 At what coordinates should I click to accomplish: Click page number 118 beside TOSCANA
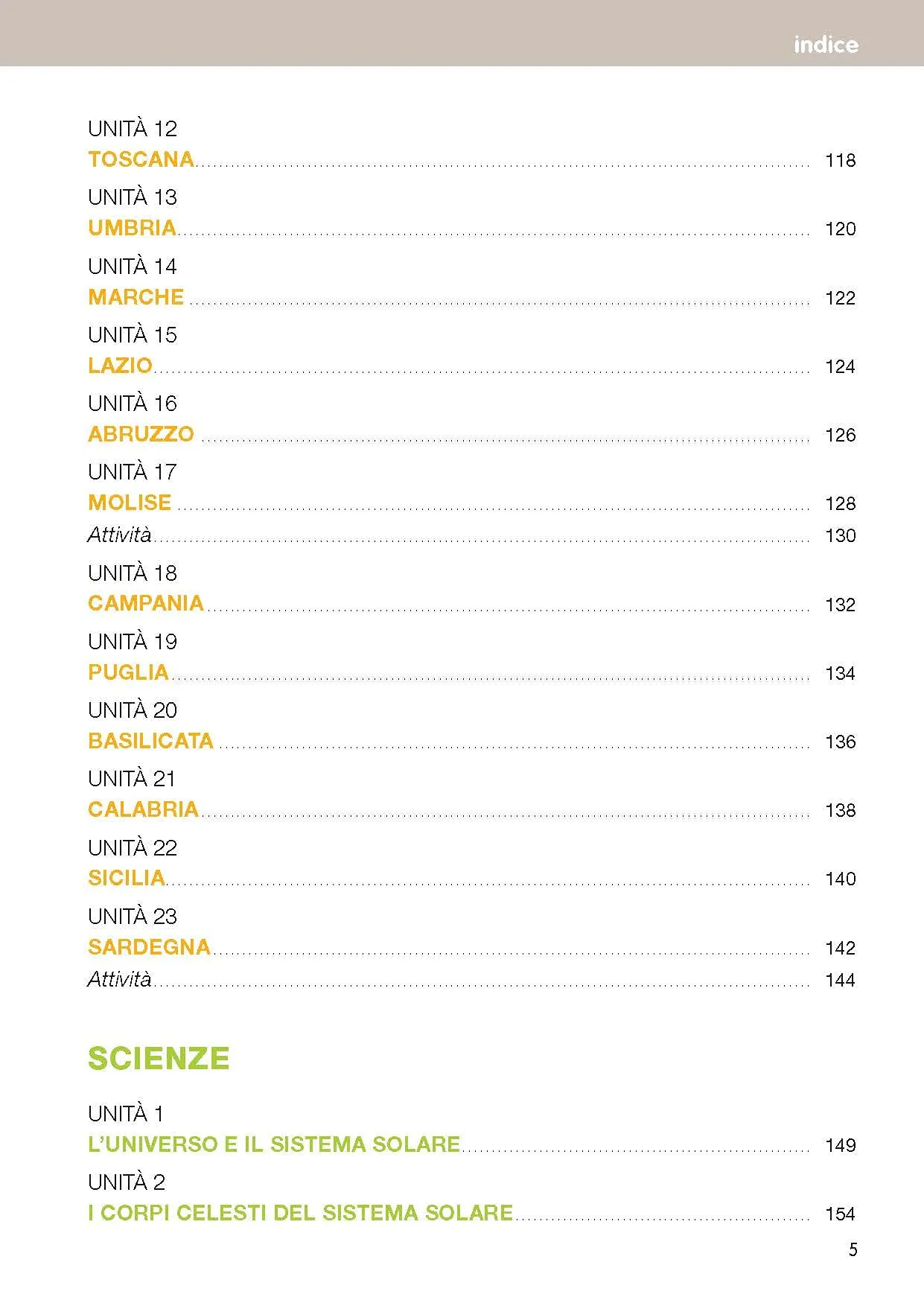(840, 160)
